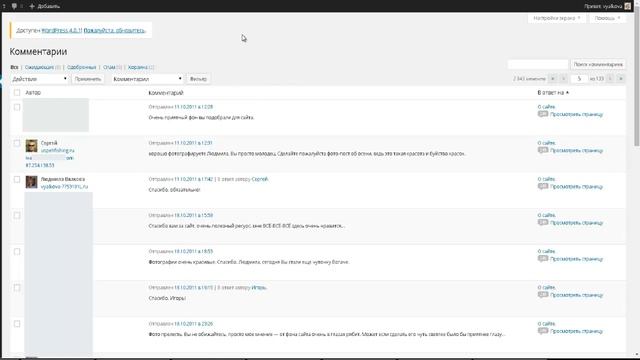
Task: Click the comment bubble icon in the 'Фото прелесть' row
Action: tap(543, 331)
